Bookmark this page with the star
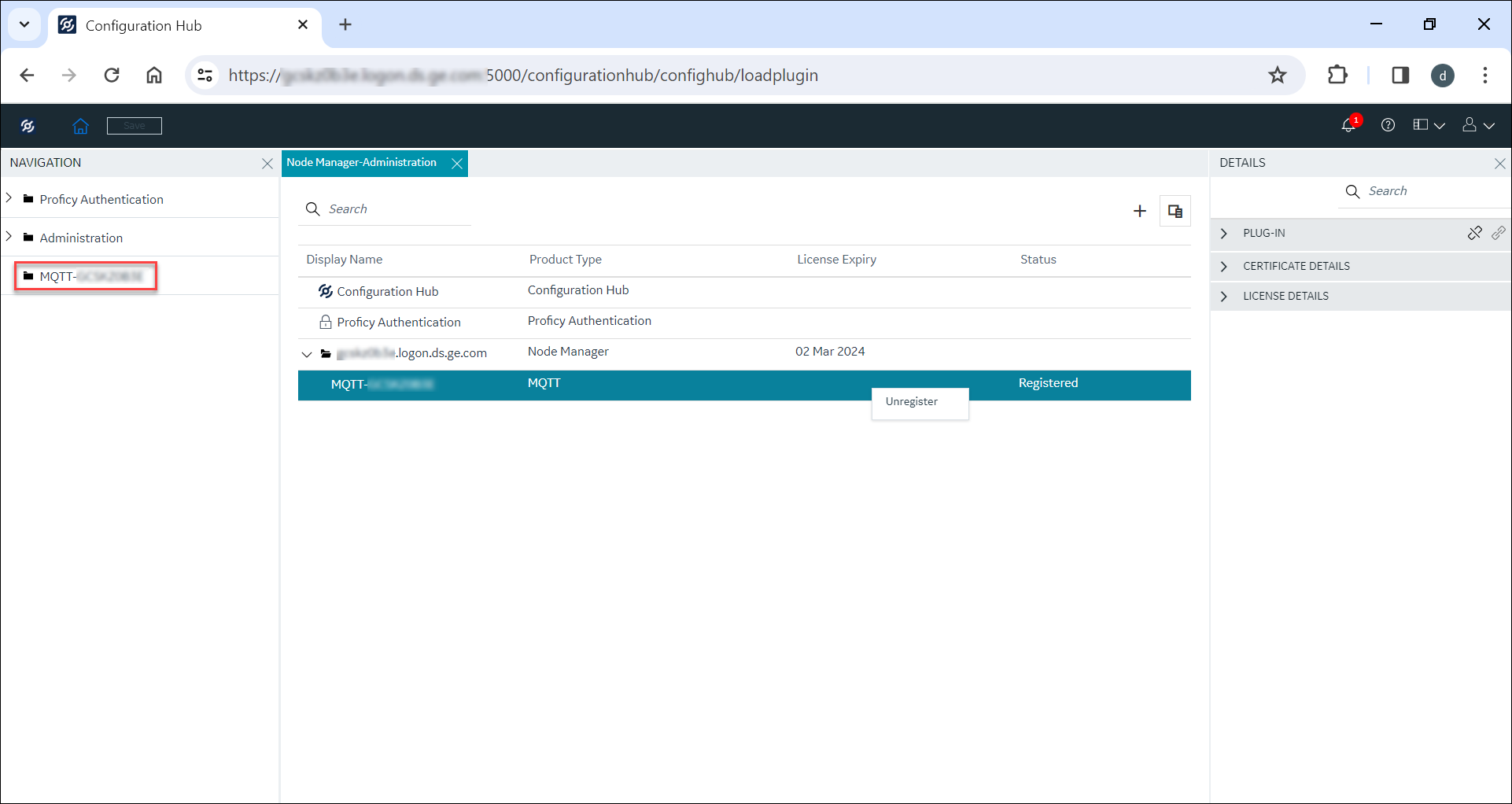The image size is (1512, 804). (x=1278, y=76)
